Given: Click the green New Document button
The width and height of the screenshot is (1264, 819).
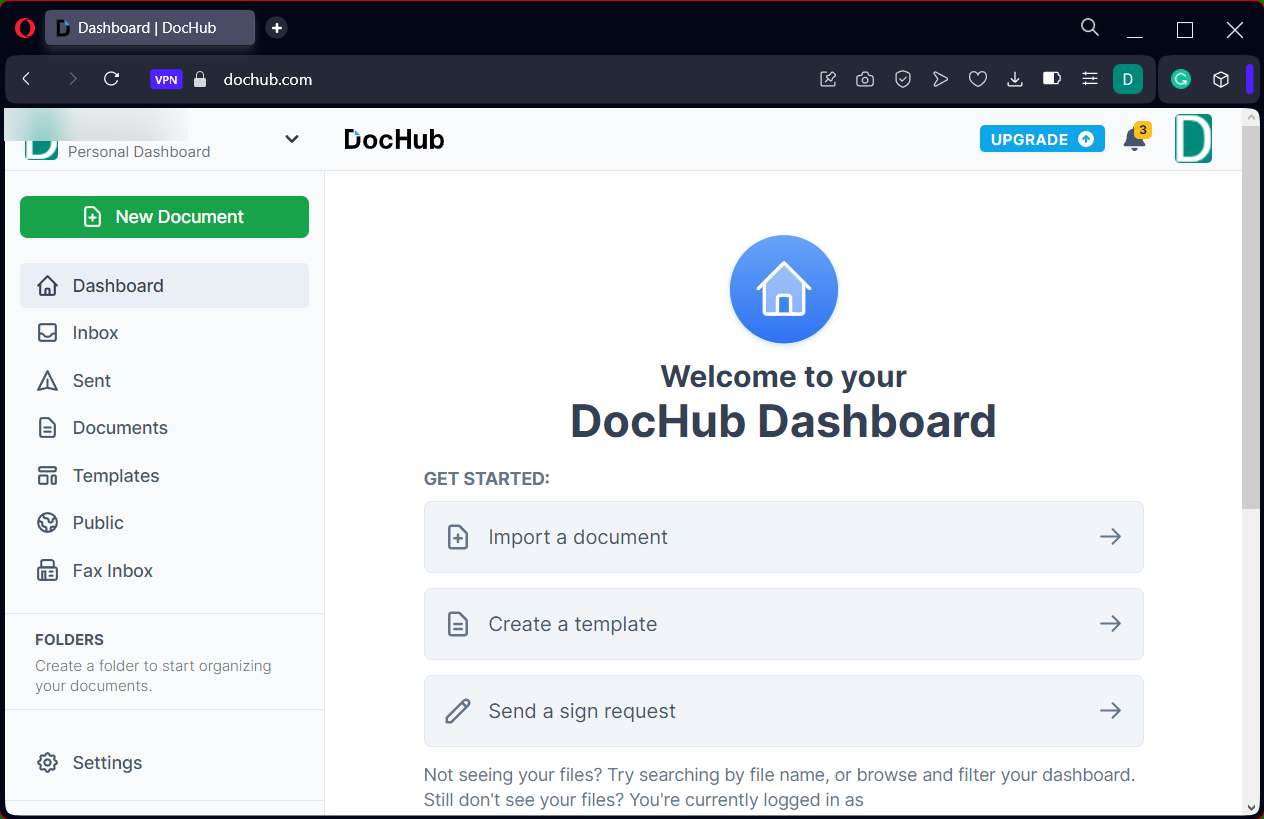Looking at the screenshot, I should pyautogui.click(x=164, y=217).
